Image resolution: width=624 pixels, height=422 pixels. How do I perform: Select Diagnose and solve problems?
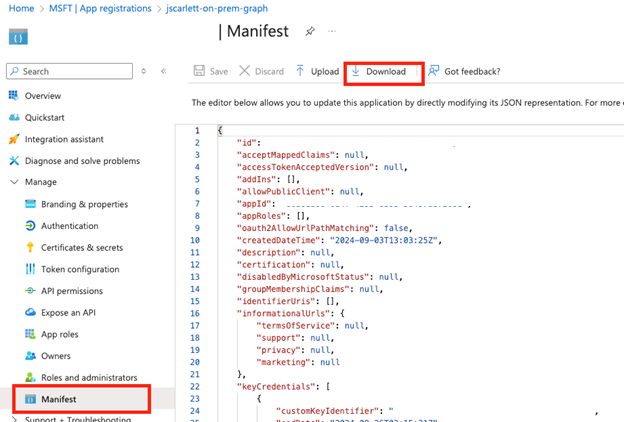click(x=81, y=161)
